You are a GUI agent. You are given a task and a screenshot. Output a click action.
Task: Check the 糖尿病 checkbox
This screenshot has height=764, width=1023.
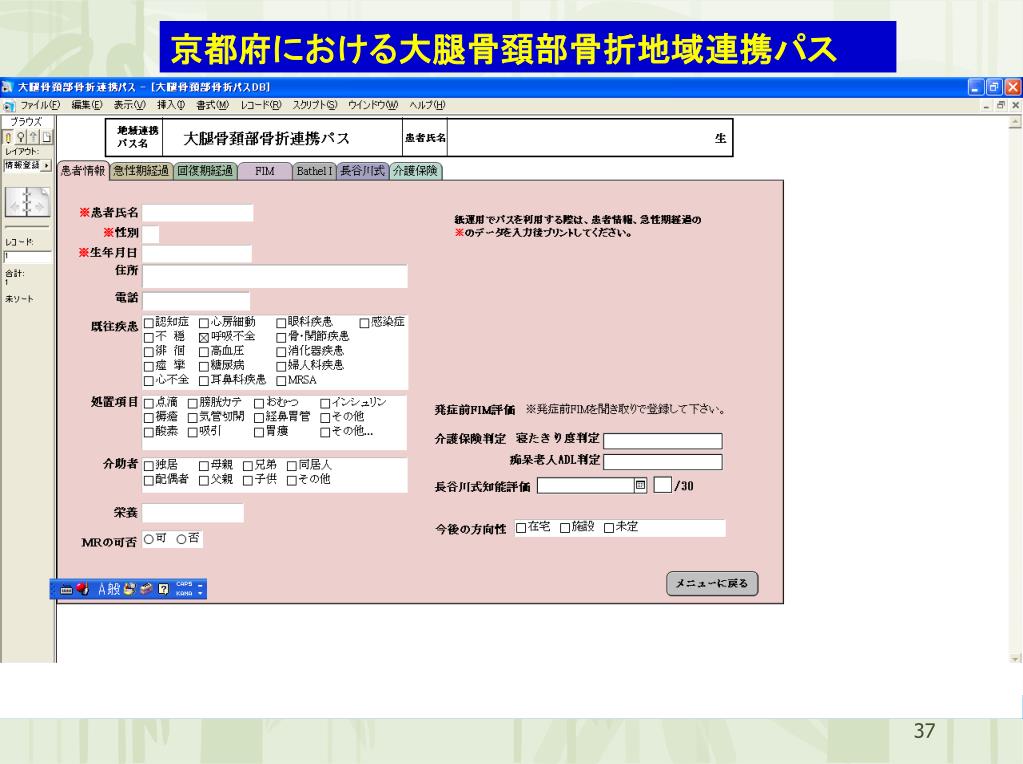pos(204,366)
